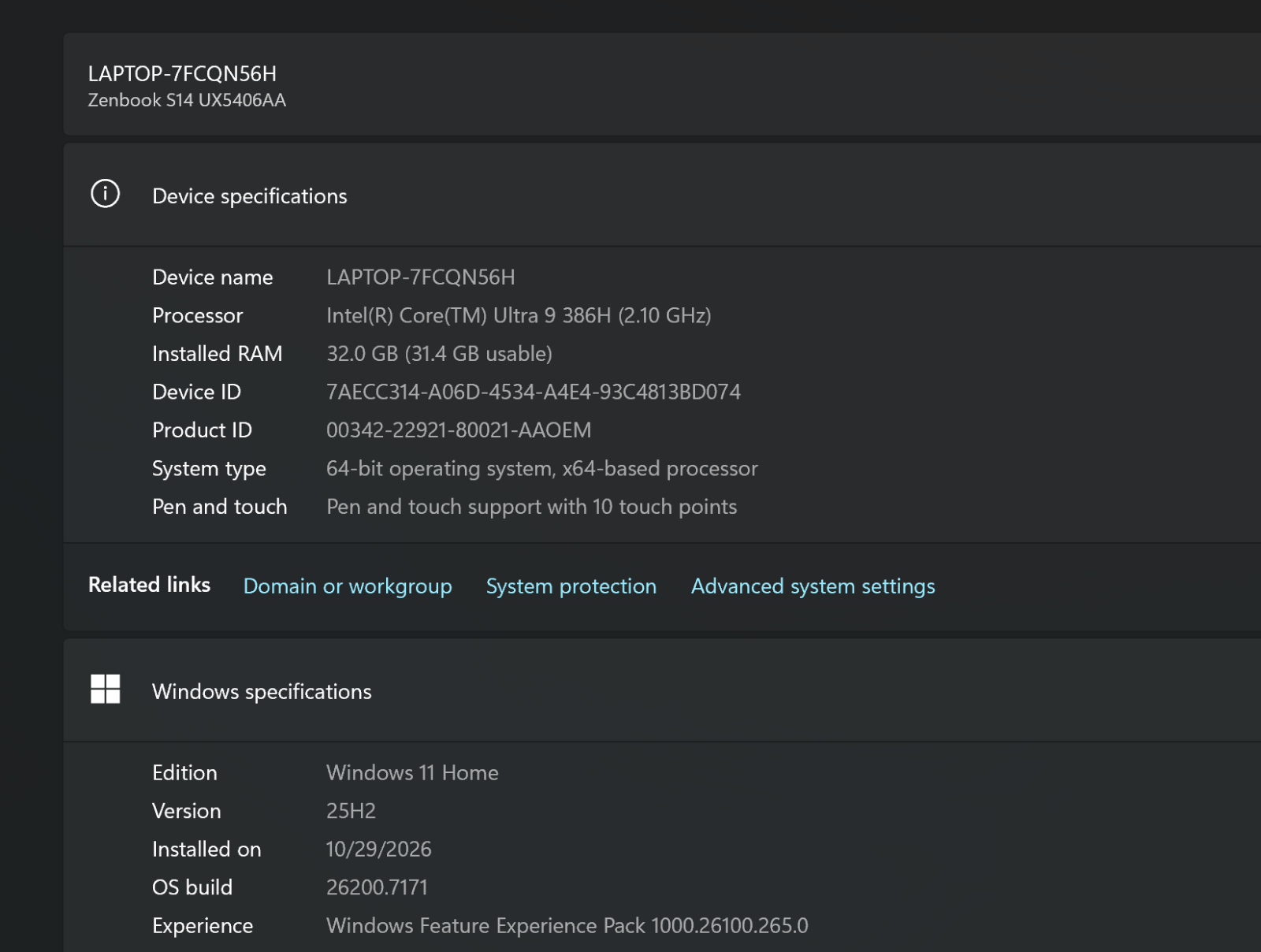Click the Device specifications info icon
Screen dimensions: 1261x952
[105, 194]
